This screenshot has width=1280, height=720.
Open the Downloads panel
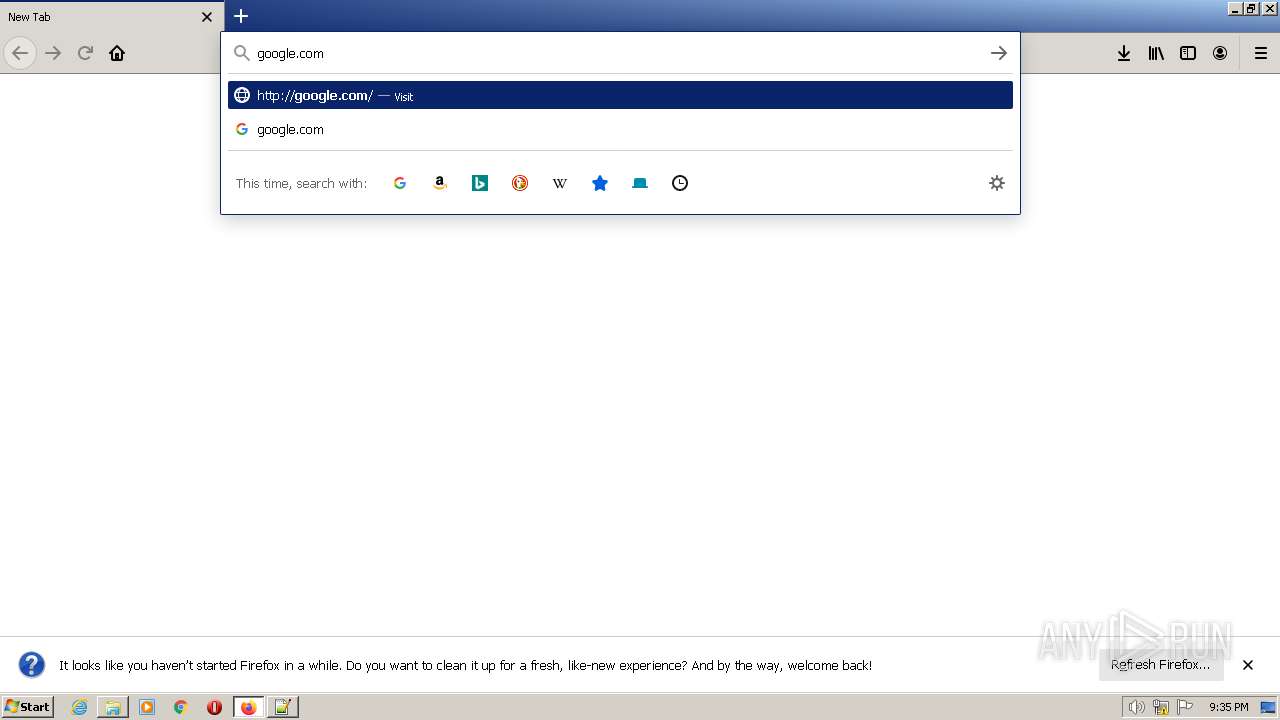click(1124, 53)
